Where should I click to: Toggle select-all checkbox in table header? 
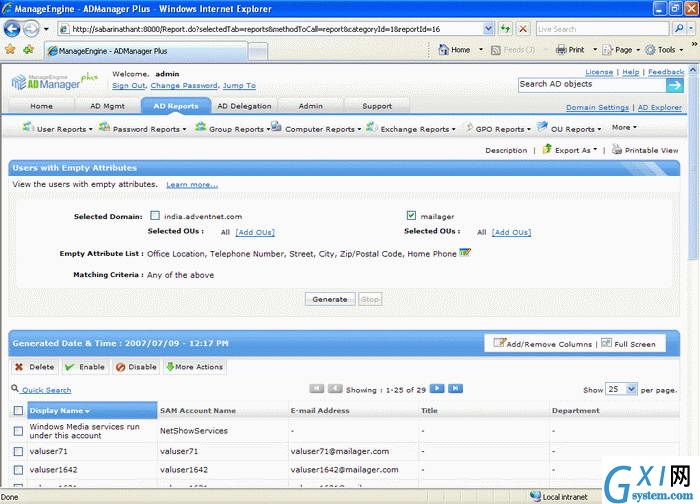pyautogui.click(x=18, y=410)
